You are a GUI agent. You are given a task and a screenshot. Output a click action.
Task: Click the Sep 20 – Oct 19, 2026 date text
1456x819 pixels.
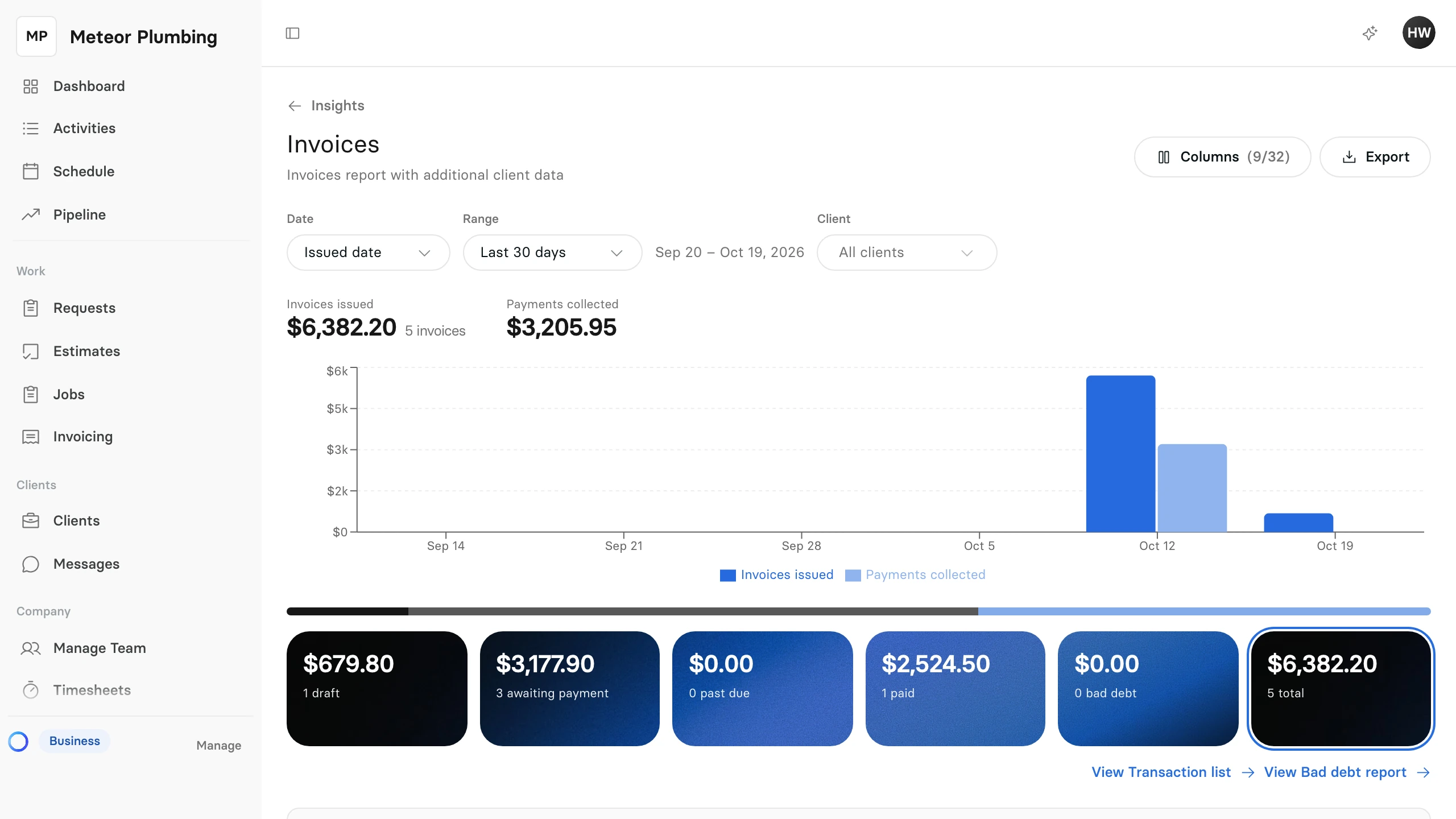[730, 253]
